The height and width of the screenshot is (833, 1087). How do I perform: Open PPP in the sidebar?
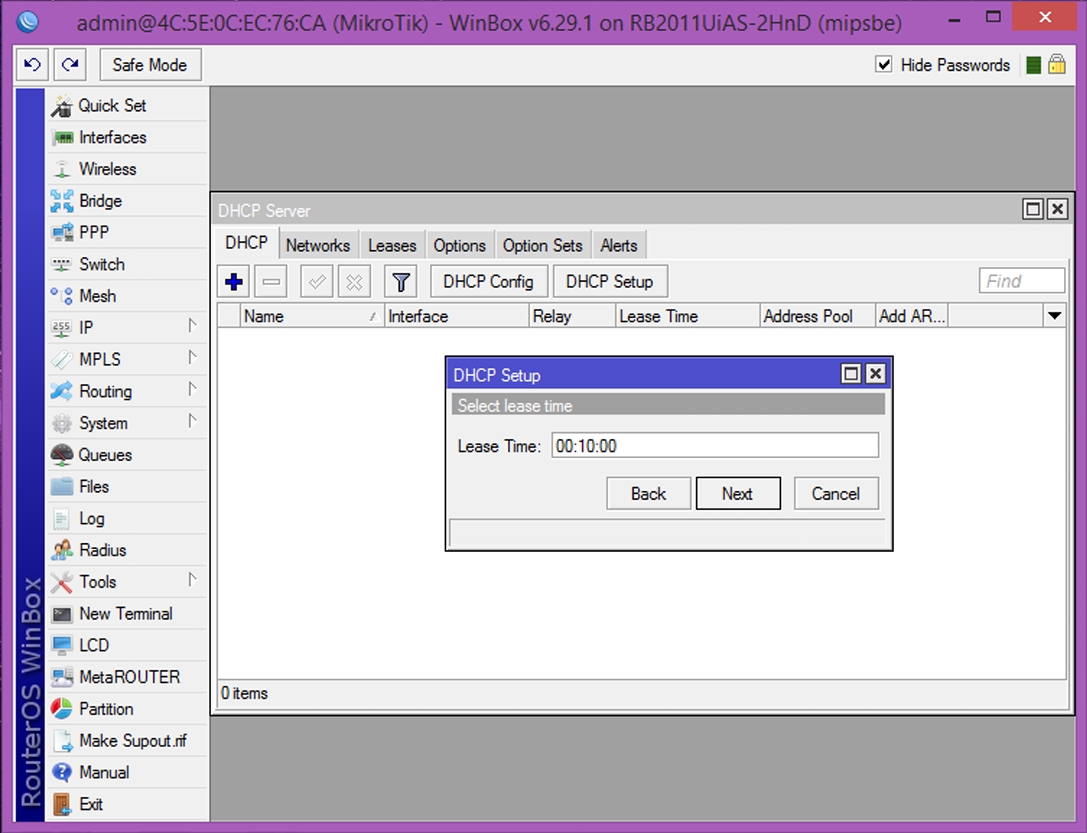(x=128, y=232)
